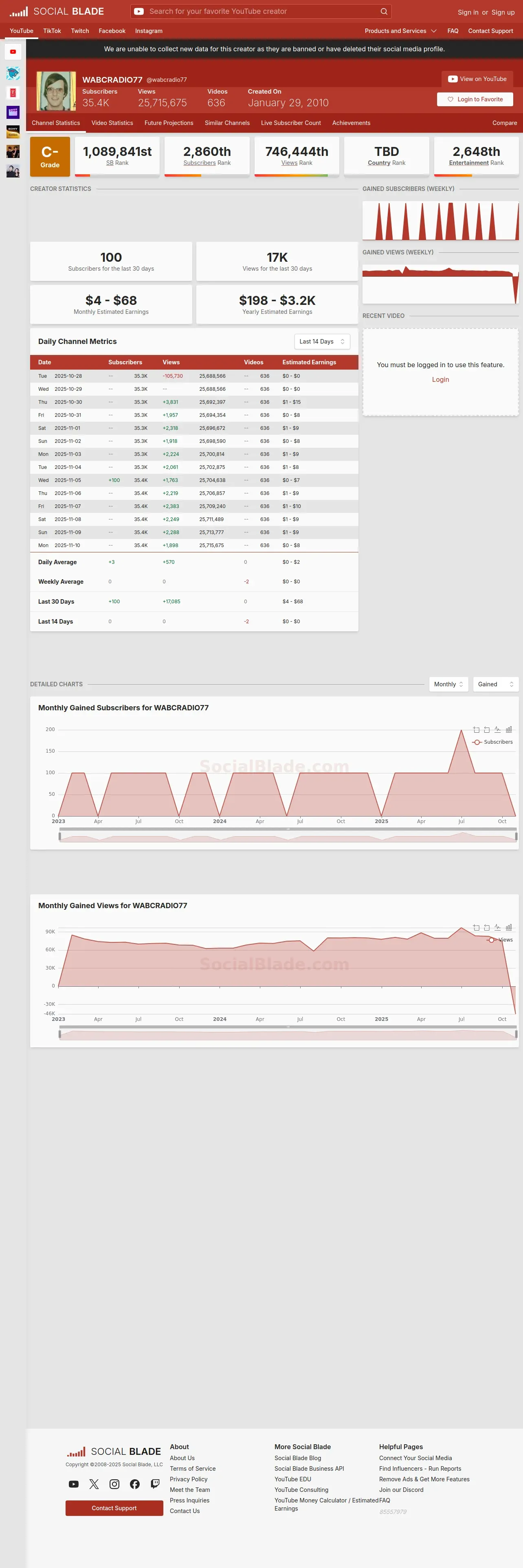
Task: Open the Gained chart type dropdown
Action: click(x=496, y=684)
